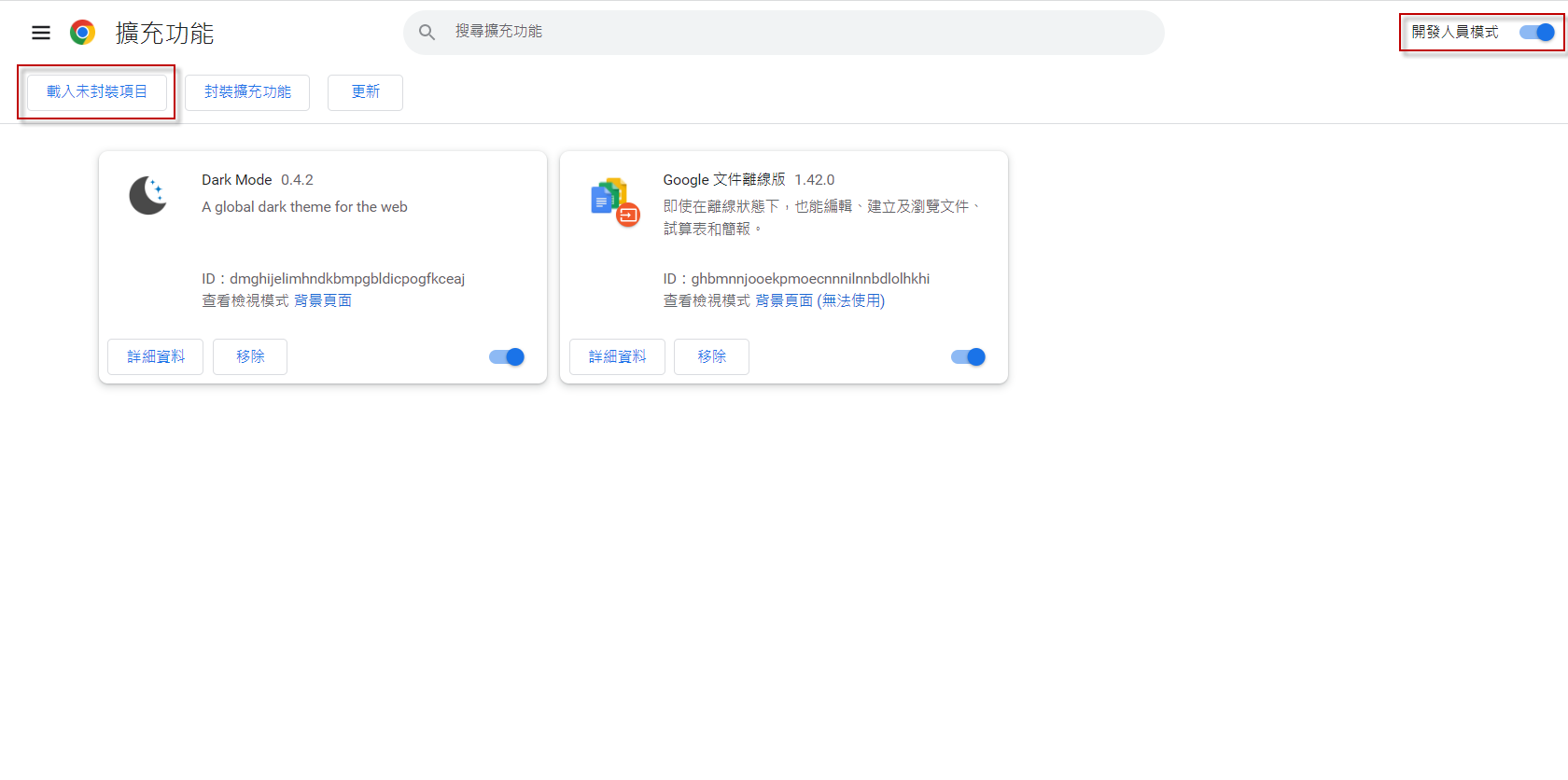Toggle 開發人員模式 developer mode switch
The width and height of the screenshot is (1568, 780).
1536,32
